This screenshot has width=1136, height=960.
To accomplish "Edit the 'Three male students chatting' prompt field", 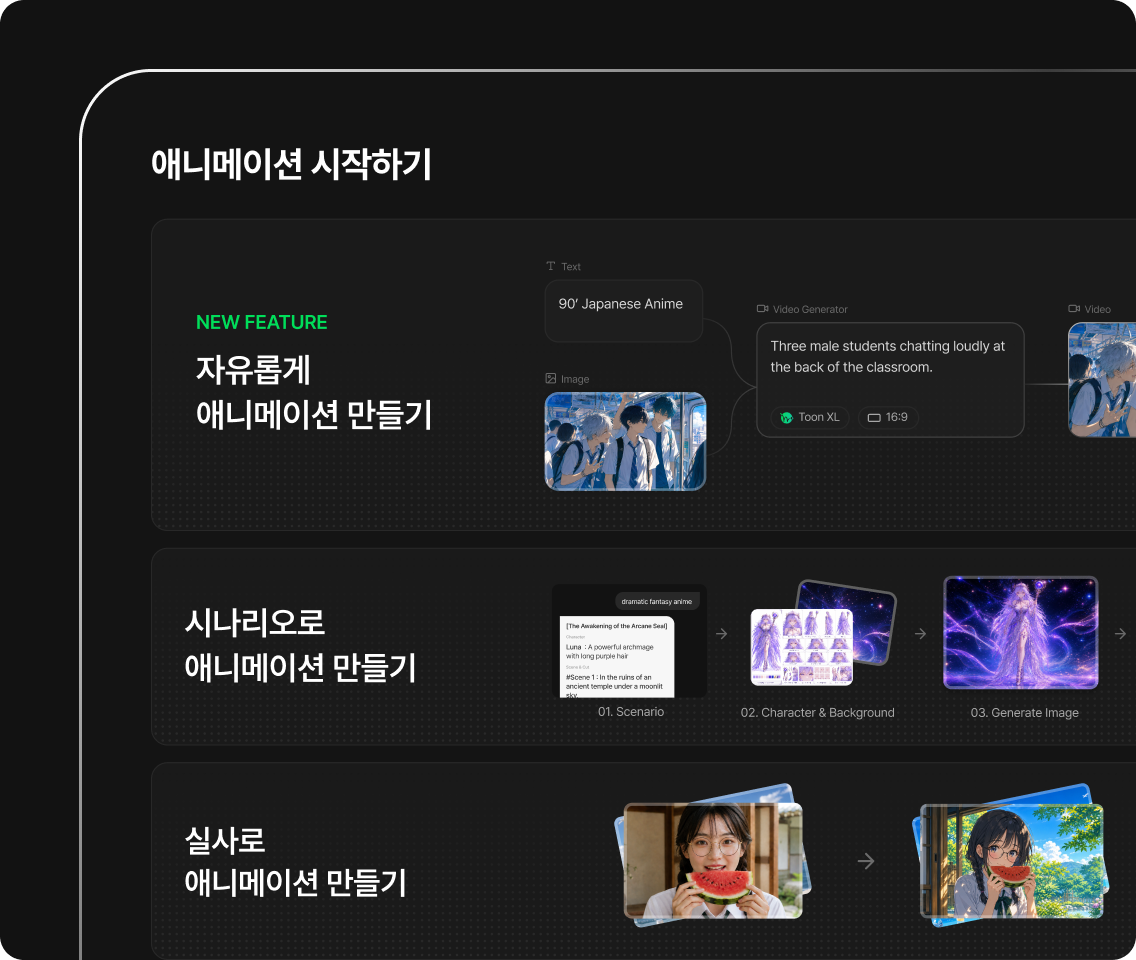I will point(890,380).
